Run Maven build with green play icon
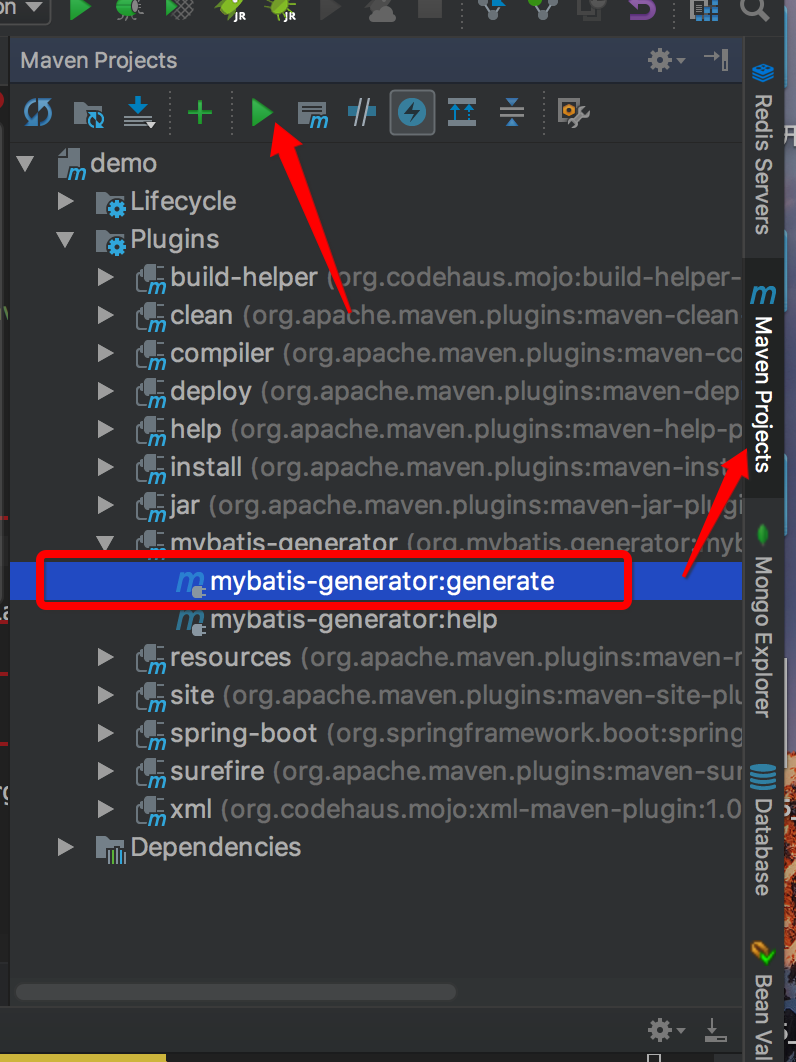The height and width of the screenshot is (1062, 796). tap(262, 113)
